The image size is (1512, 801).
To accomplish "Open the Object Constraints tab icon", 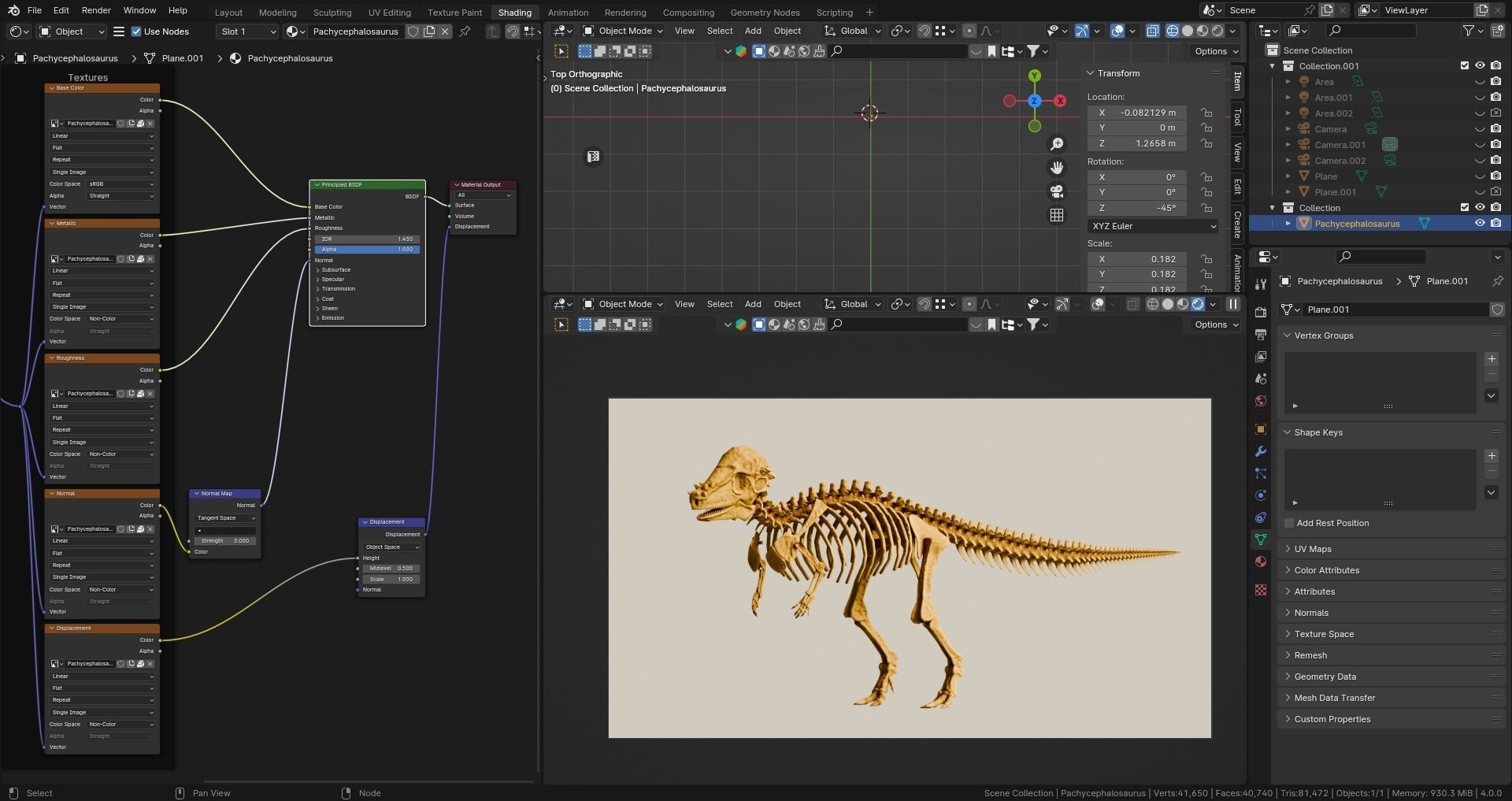I will pos(1261,517).
